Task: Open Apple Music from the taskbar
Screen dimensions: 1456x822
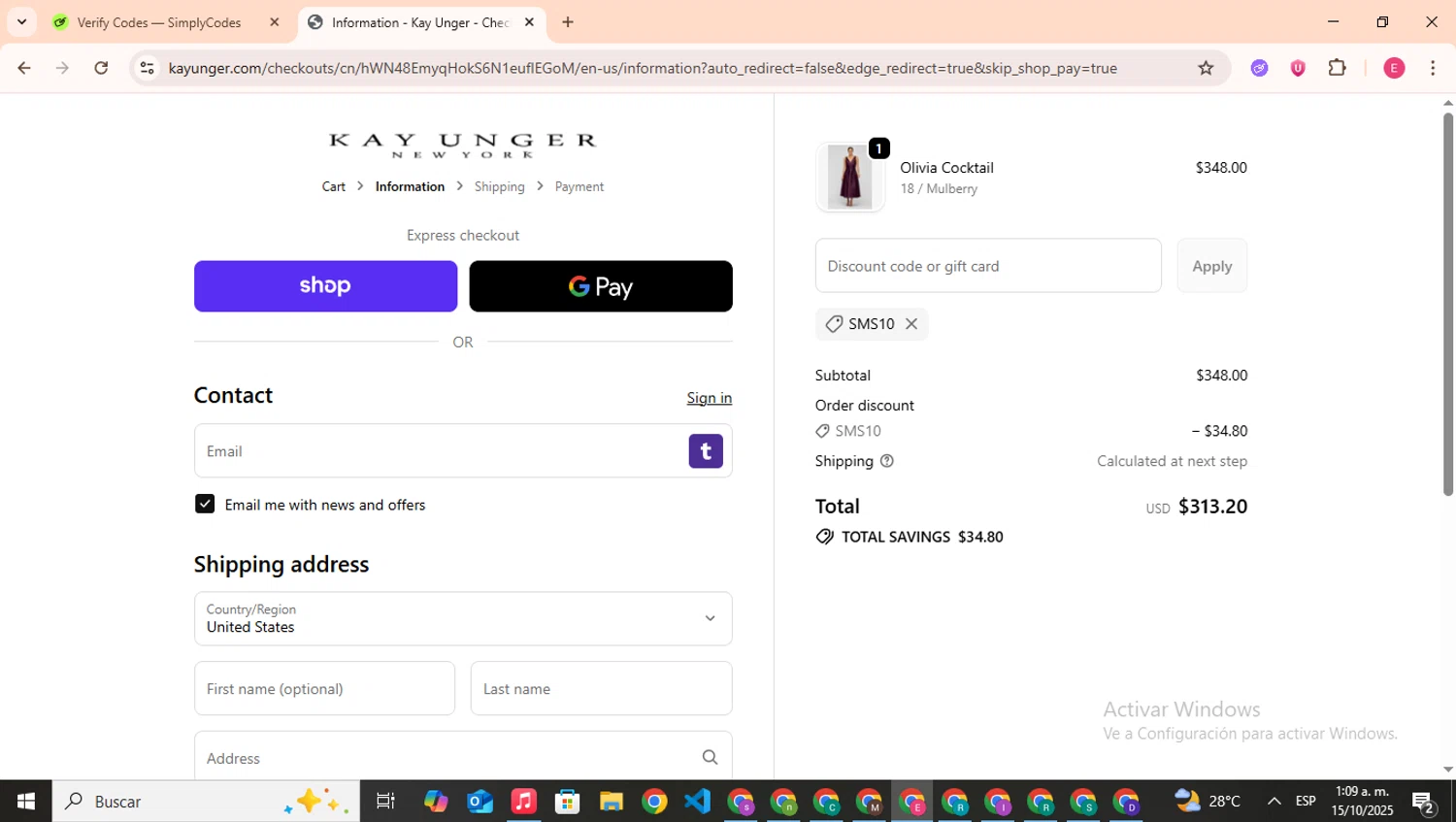Action: point(523,802)
